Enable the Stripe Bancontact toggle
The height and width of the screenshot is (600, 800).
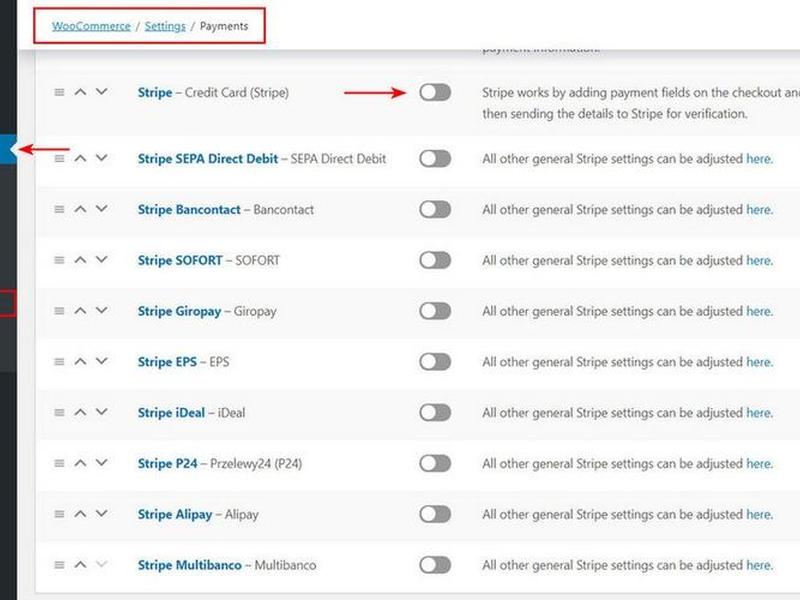[435, 209]
